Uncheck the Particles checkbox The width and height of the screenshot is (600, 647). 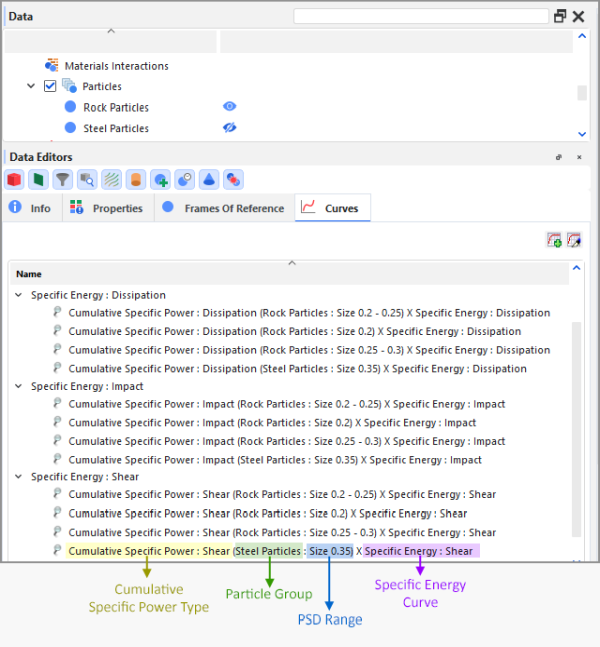[50, 87]
